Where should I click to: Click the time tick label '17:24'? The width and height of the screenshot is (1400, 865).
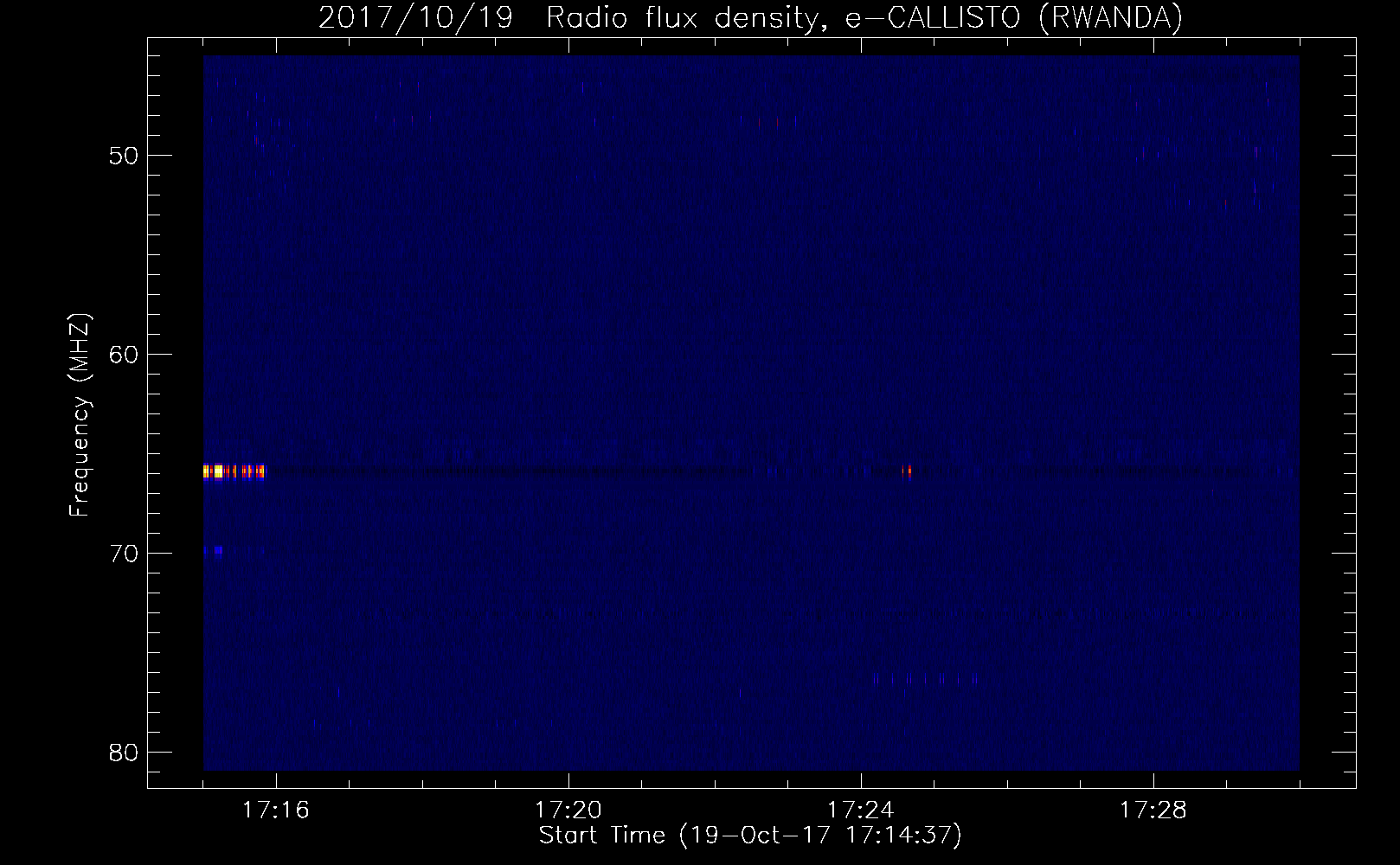pos(861,811)
